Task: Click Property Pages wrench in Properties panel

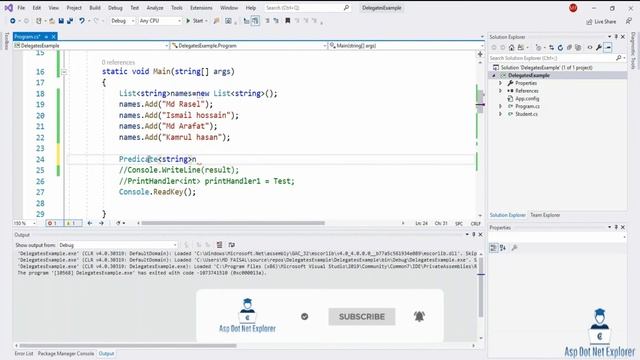Action: (514, 247)
